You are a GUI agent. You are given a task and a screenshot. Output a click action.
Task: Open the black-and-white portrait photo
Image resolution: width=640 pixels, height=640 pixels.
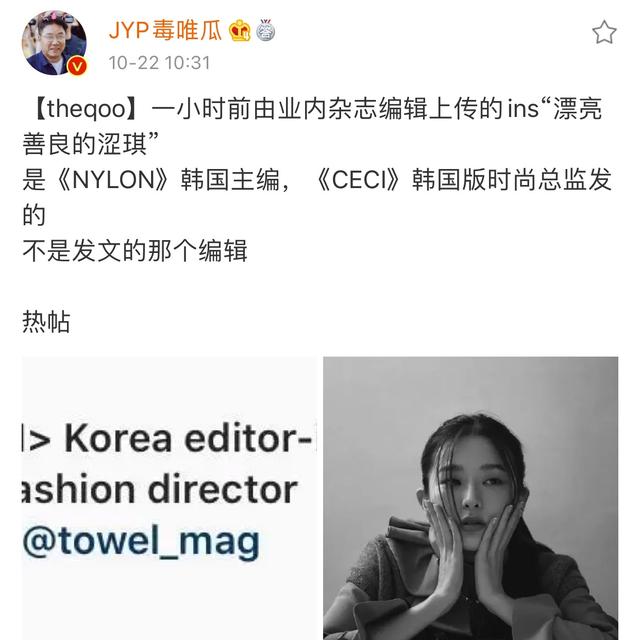click(x=471, y=498)
